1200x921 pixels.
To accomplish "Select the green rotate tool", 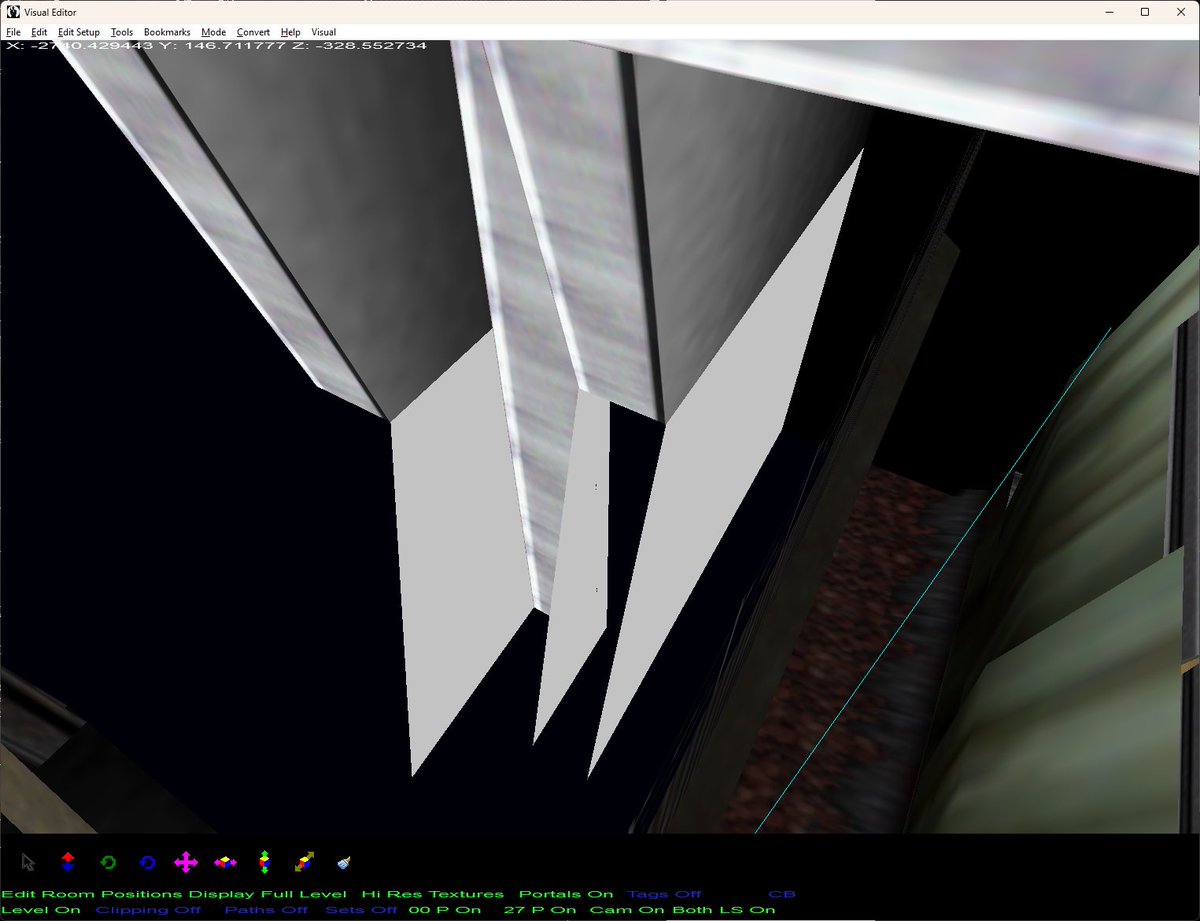I will pos(108,862).
